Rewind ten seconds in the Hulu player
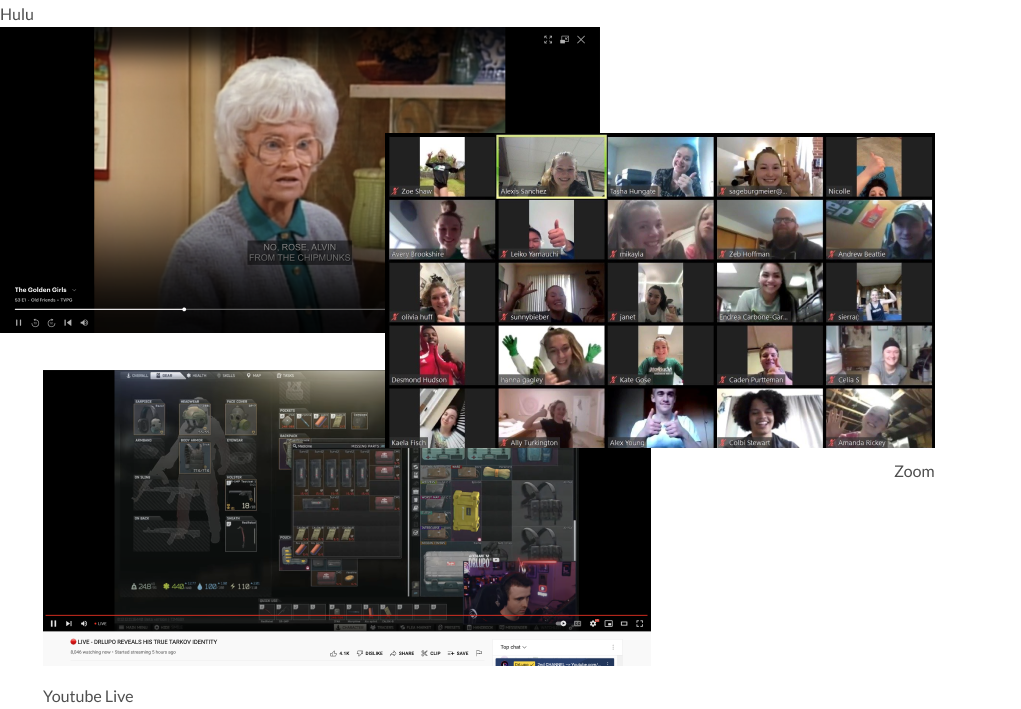Screen dimensions: 1021x709 [x=35, y=323]
